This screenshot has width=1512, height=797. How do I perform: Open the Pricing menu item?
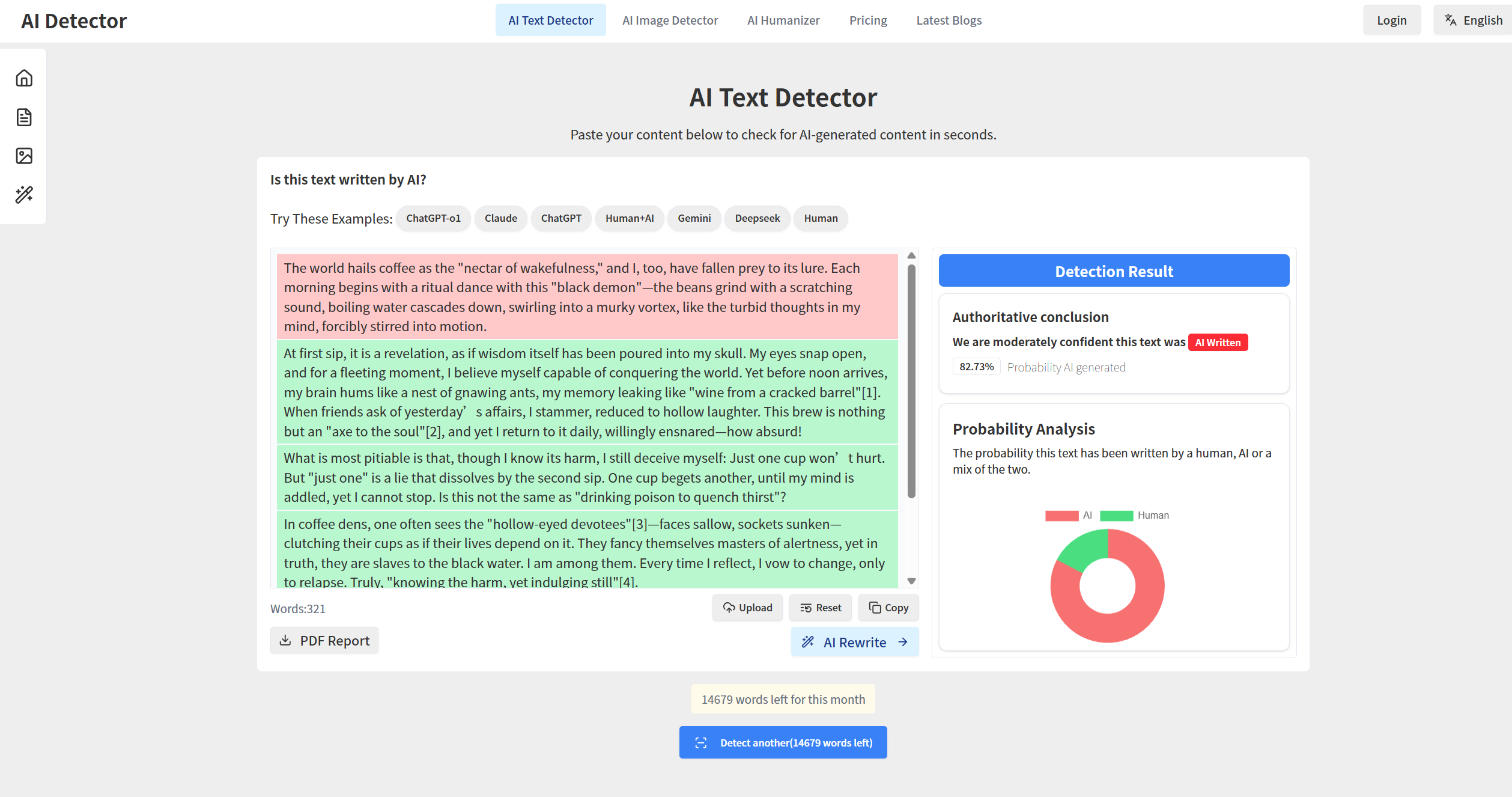point(867,20)
